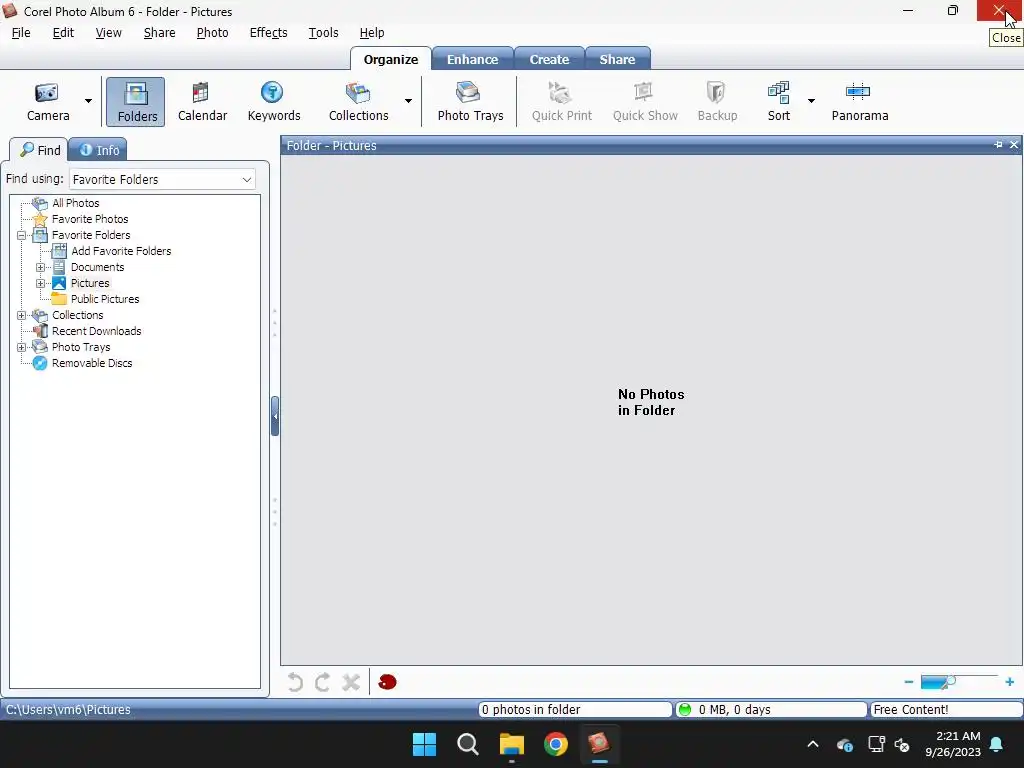Open the Keywords view
The image size is (1024, 768).
pyautogui.click(x=274, y=101)
